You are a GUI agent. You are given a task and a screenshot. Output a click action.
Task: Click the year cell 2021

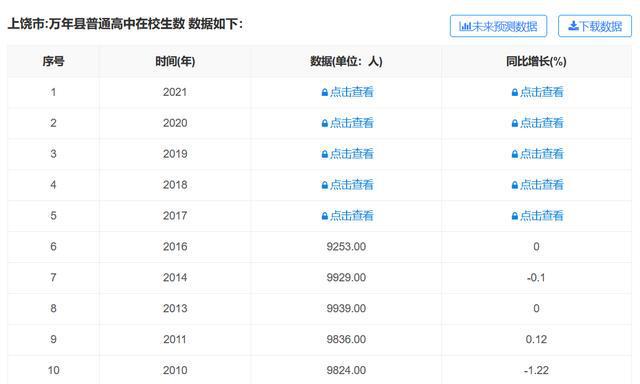point(175,92)
